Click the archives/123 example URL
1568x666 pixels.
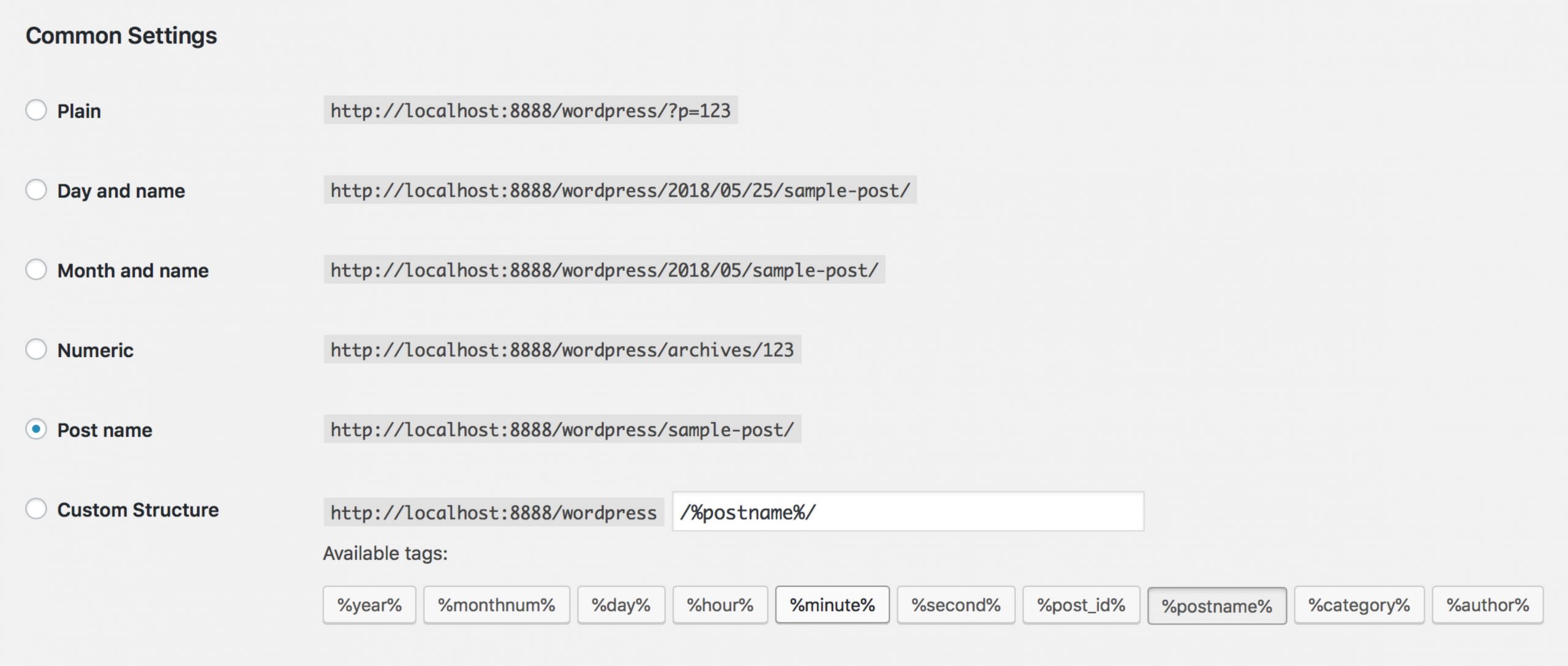pos(562,349)
